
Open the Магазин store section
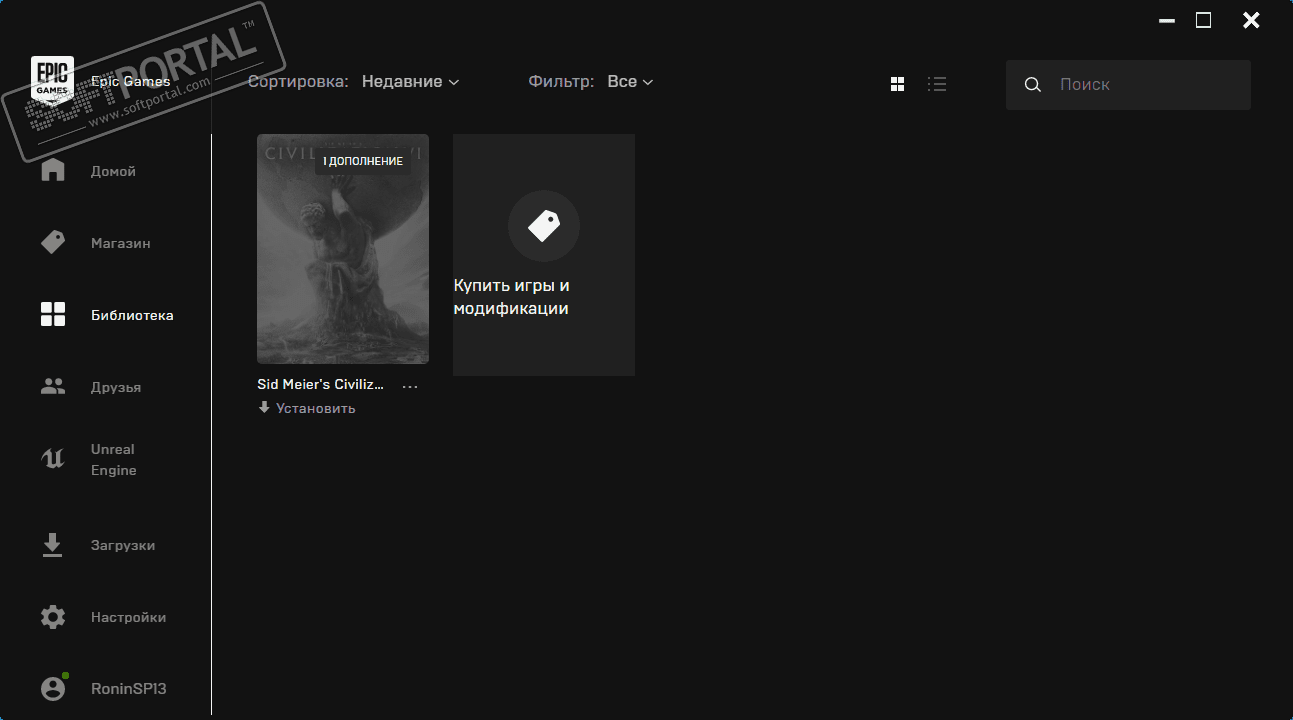click(x=121, y=243)
